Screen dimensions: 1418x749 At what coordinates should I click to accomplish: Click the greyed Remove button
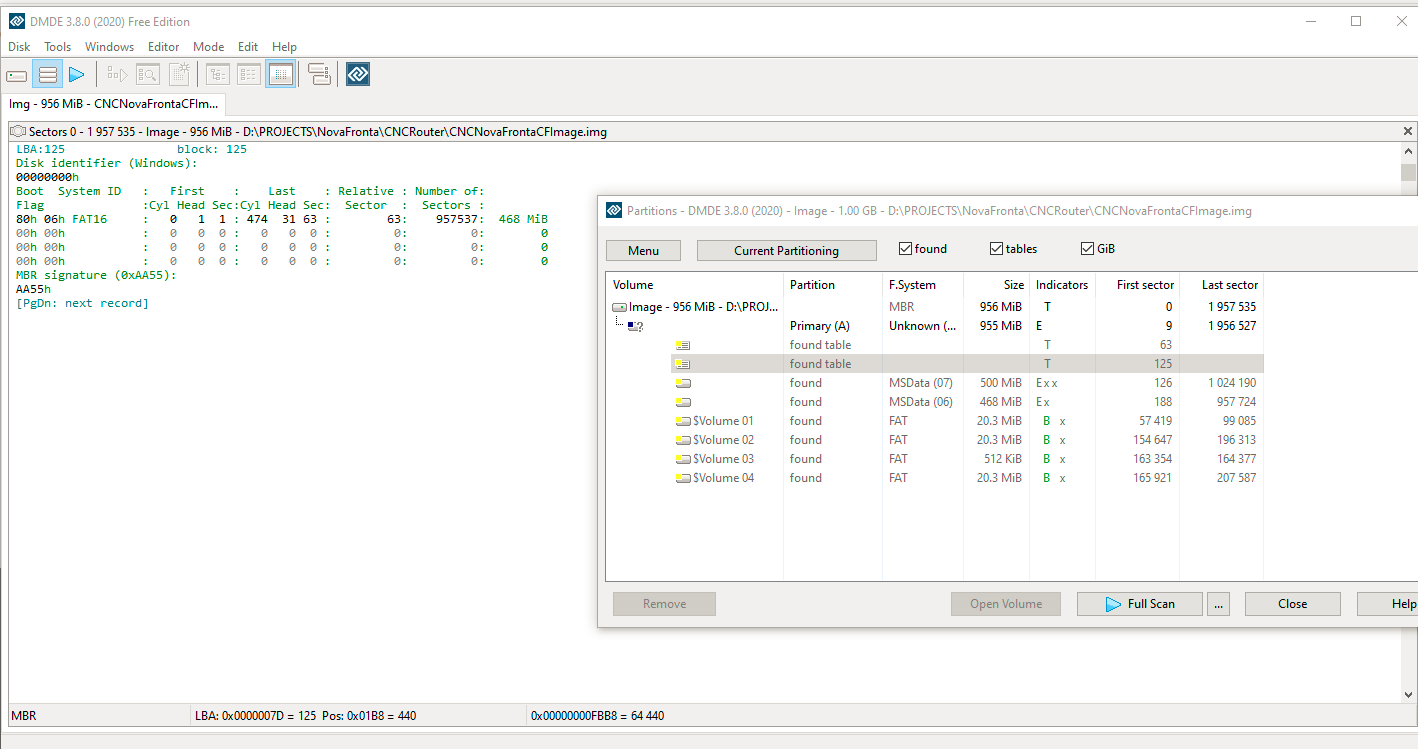(x=664, y=604)
